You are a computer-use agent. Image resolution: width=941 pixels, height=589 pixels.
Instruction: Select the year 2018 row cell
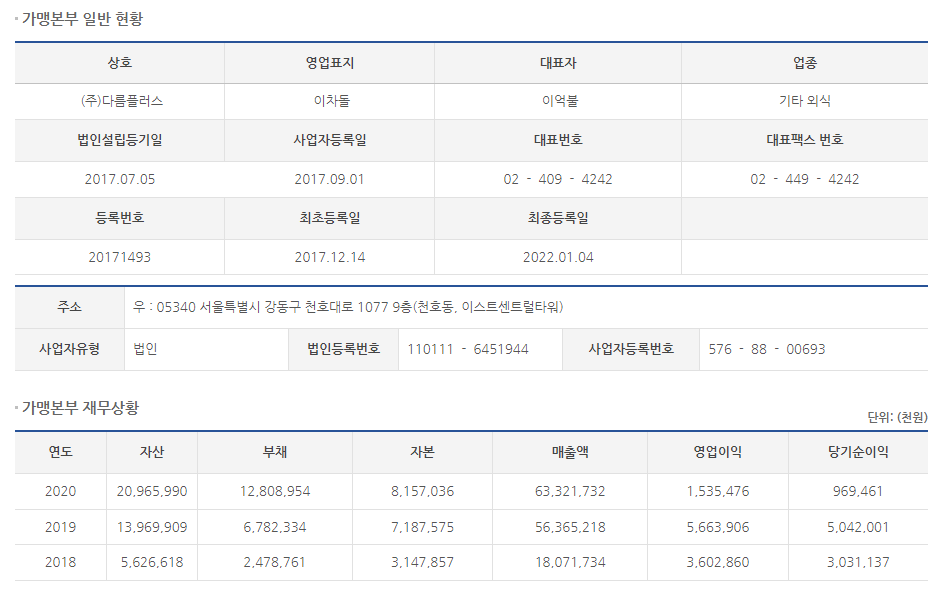(61, 562)
